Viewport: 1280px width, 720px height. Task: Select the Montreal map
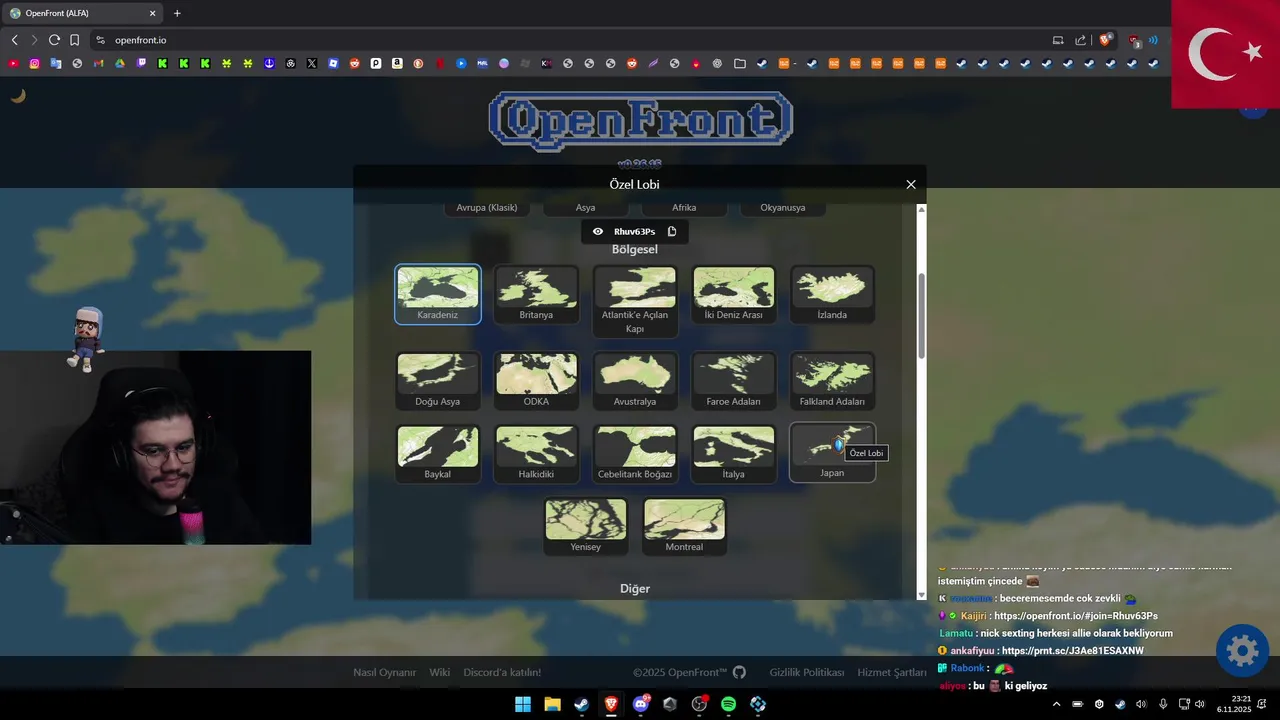point(684,526)
